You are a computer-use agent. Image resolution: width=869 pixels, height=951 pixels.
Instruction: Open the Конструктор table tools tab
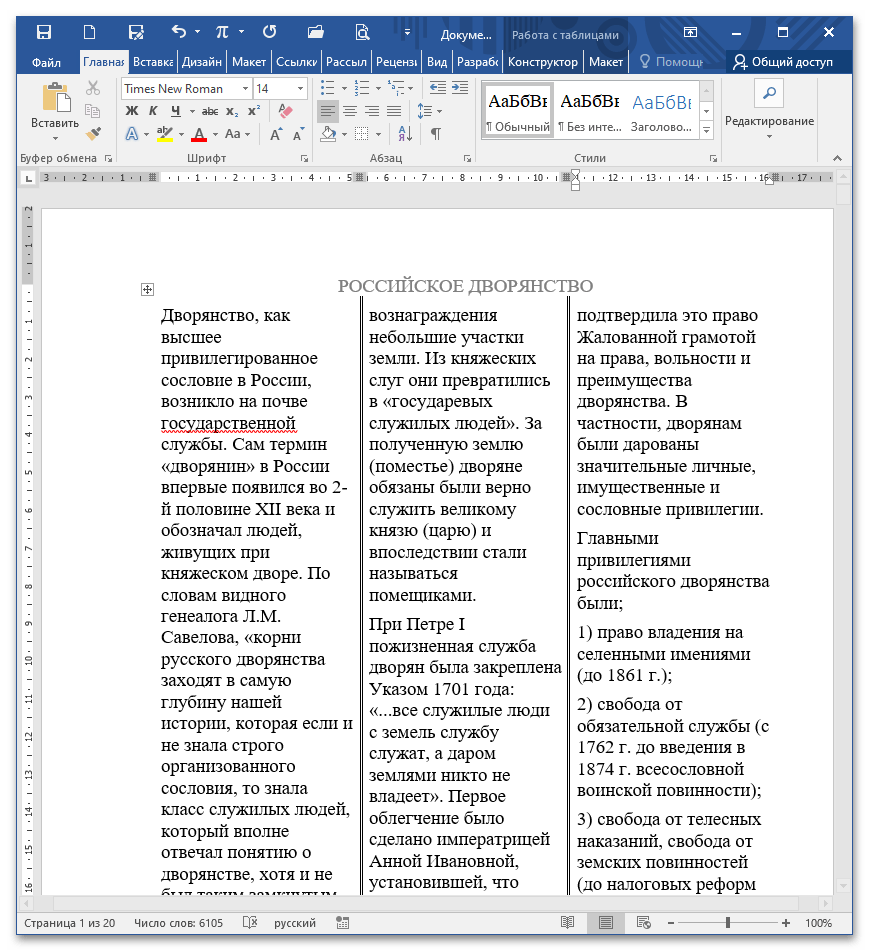[543, 62]
